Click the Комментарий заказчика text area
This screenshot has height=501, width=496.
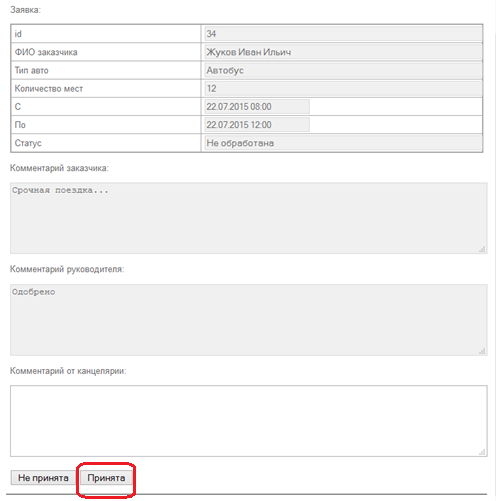(x=249, y=218)
